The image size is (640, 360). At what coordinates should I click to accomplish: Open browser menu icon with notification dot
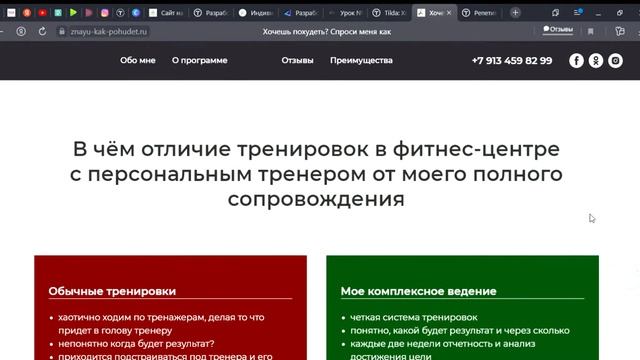click(578, 13)
